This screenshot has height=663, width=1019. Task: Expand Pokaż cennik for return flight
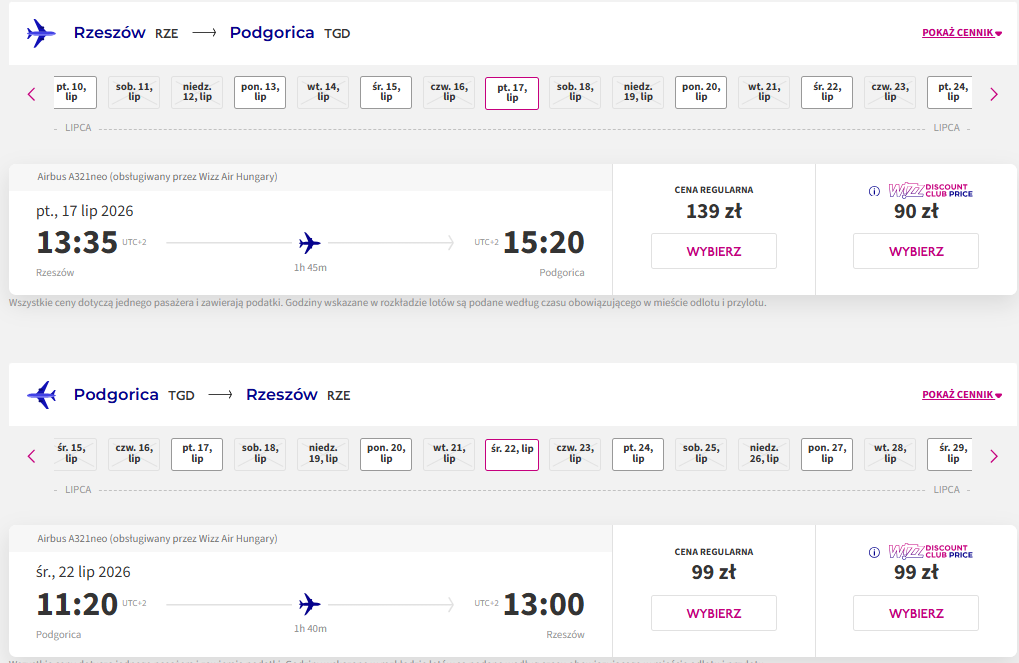point(962,395)
